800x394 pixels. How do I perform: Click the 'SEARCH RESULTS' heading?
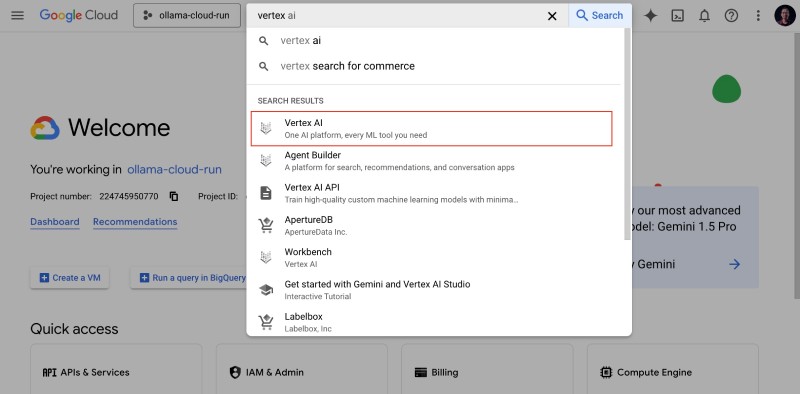point(290,101)
